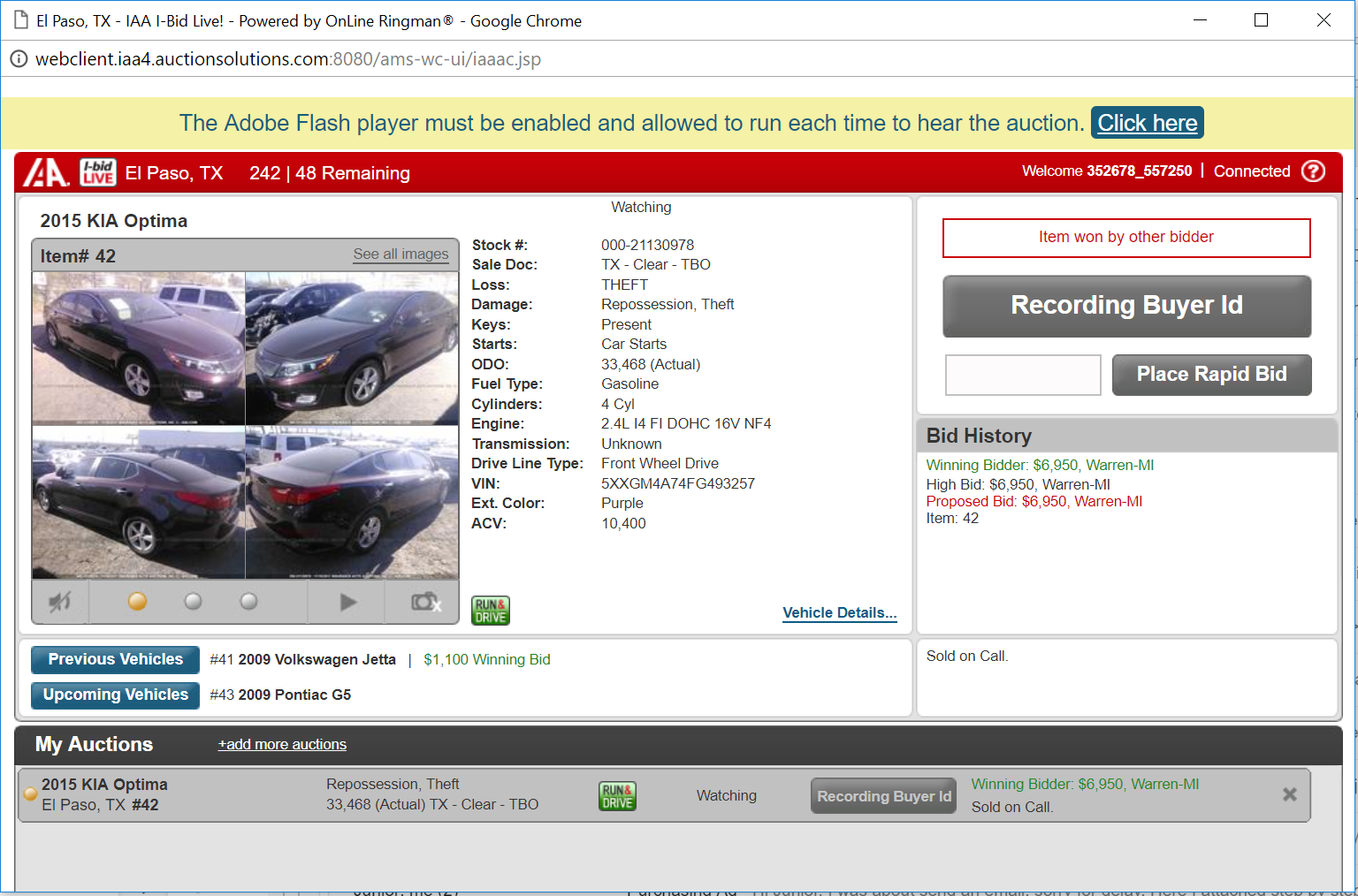Click the browser address bar URL
This screenshot has width=1358, height=896.
pos(288,59)
